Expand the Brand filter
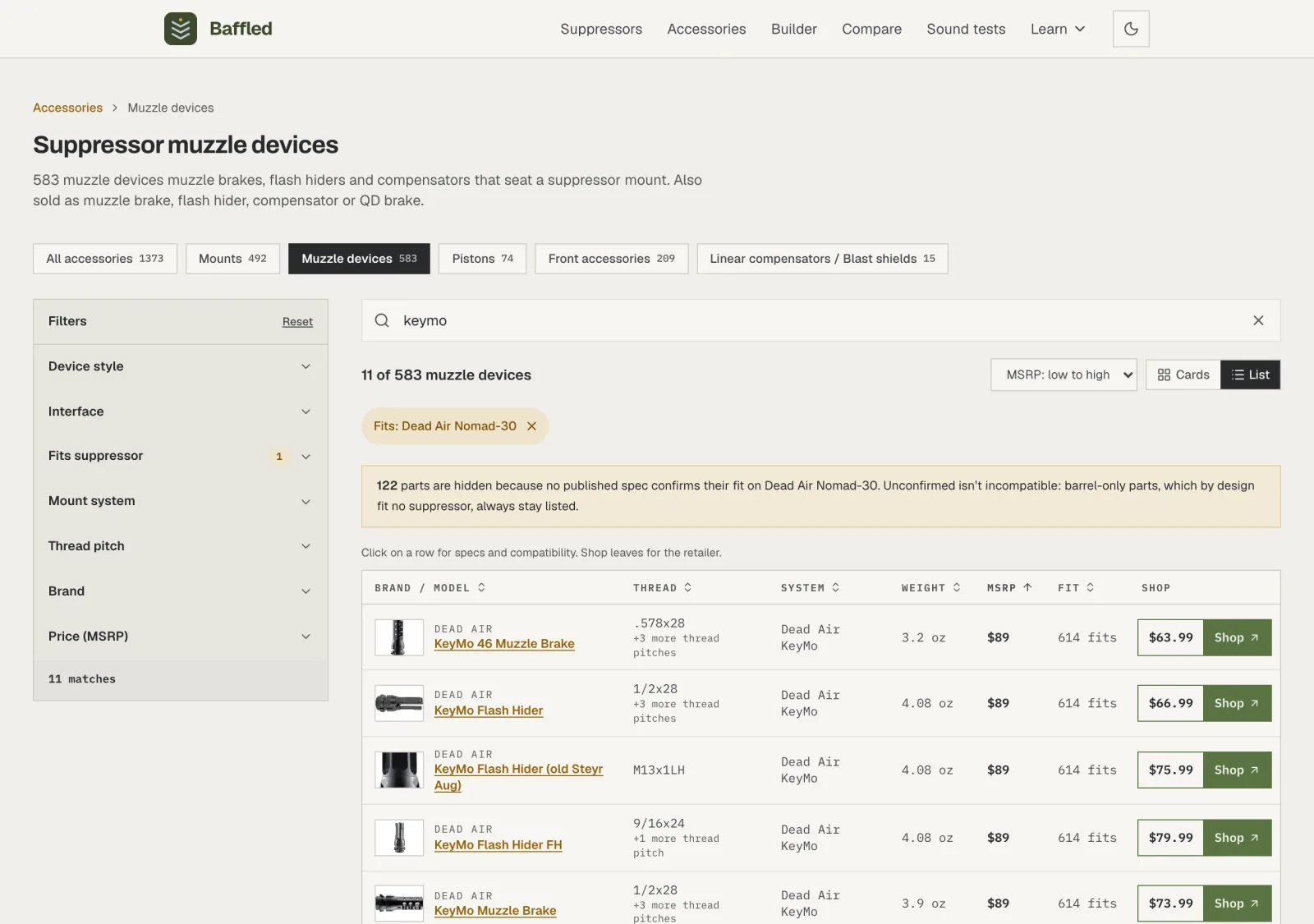This screenshot has width=1314, height=924. 181,591
